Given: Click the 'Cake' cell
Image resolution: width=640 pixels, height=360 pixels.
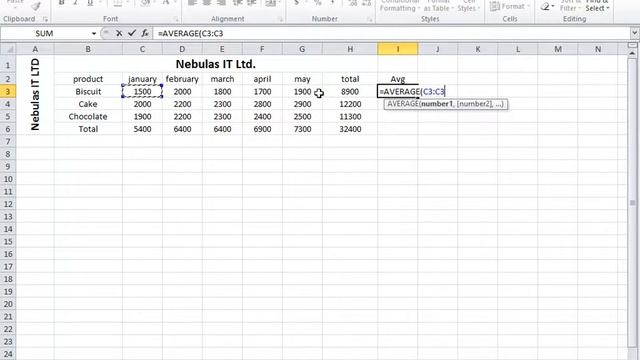Looking at the screenshot, I should [88, 104].
